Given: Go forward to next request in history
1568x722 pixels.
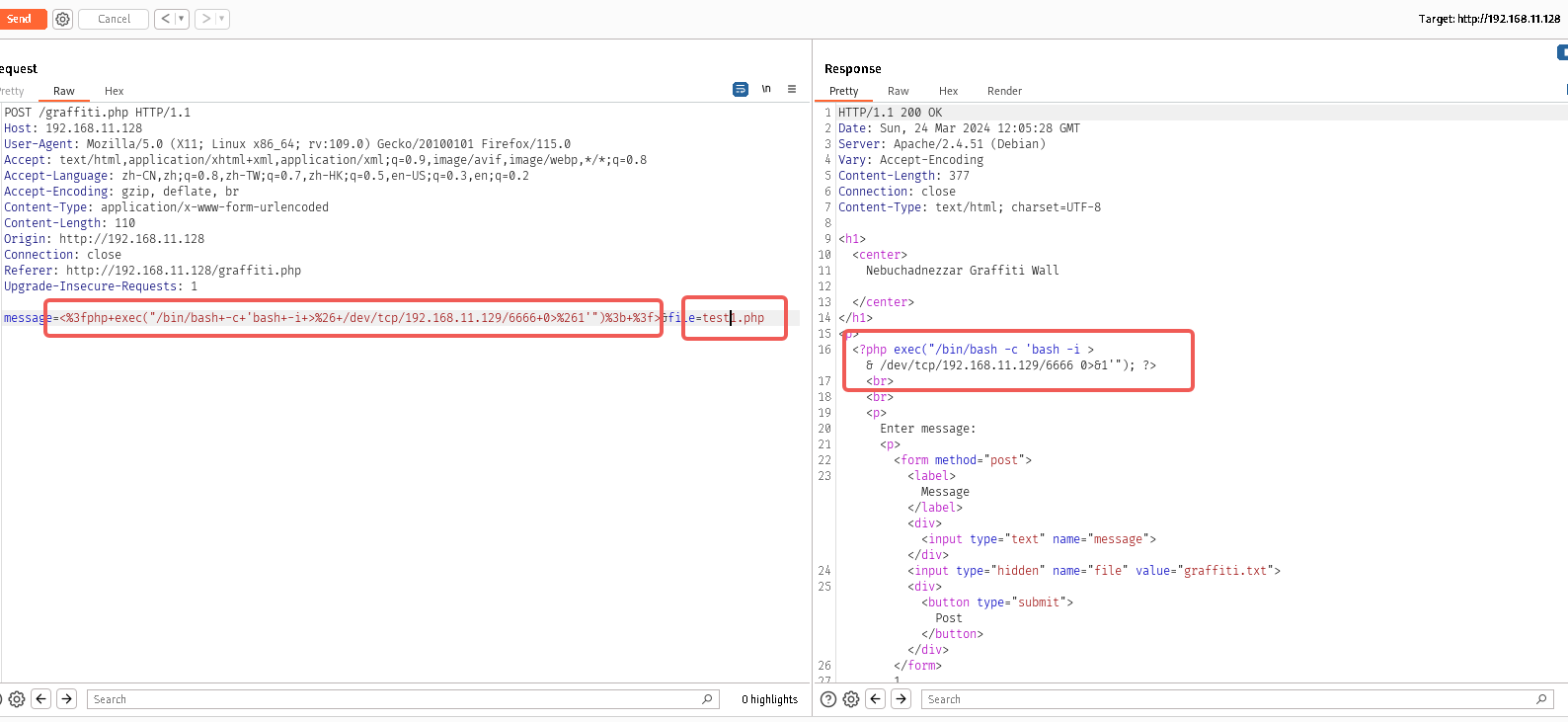Looking at the screenshot, I should (x=205, y=19).
